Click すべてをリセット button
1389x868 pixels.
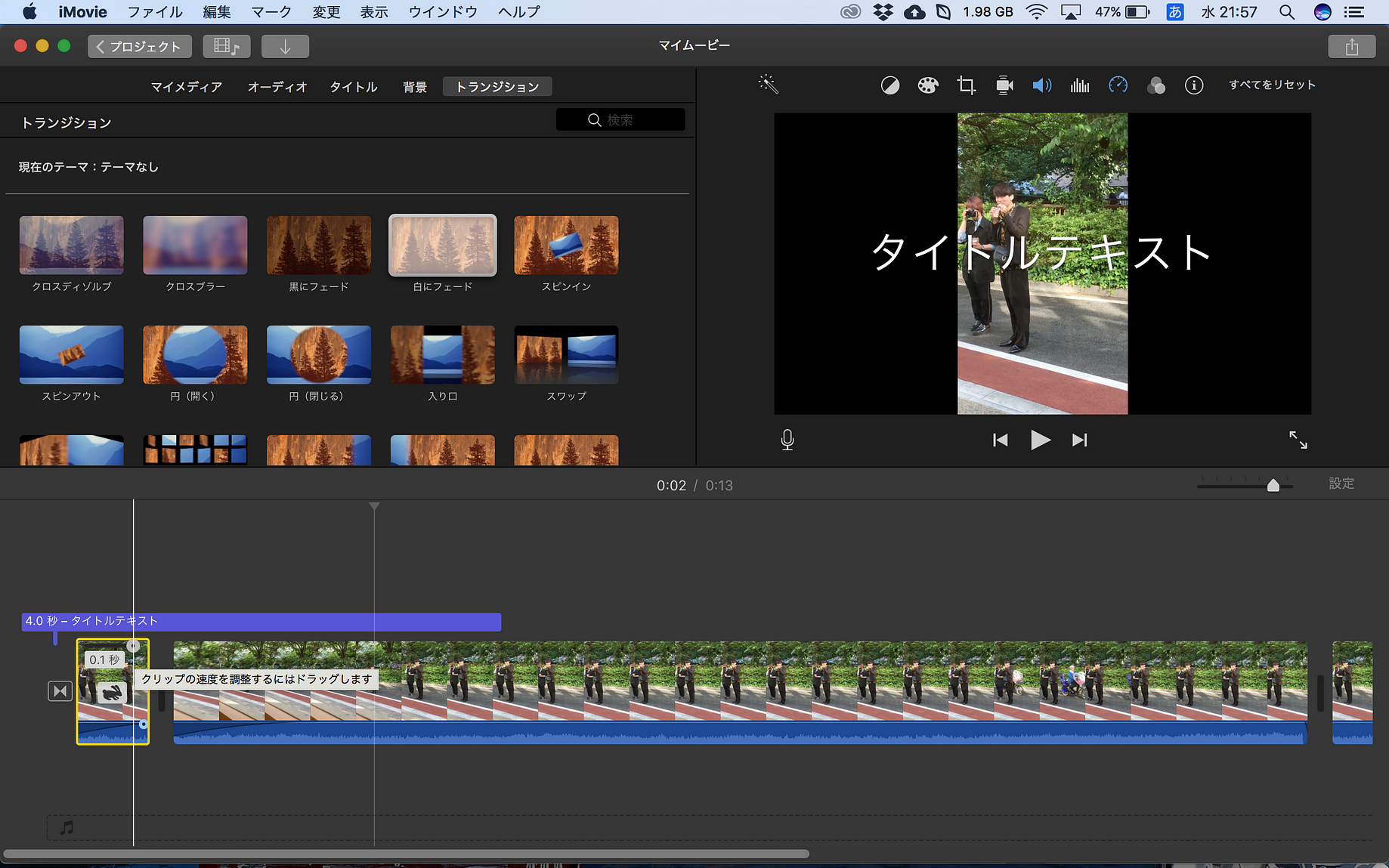(x=1272, y=85)
